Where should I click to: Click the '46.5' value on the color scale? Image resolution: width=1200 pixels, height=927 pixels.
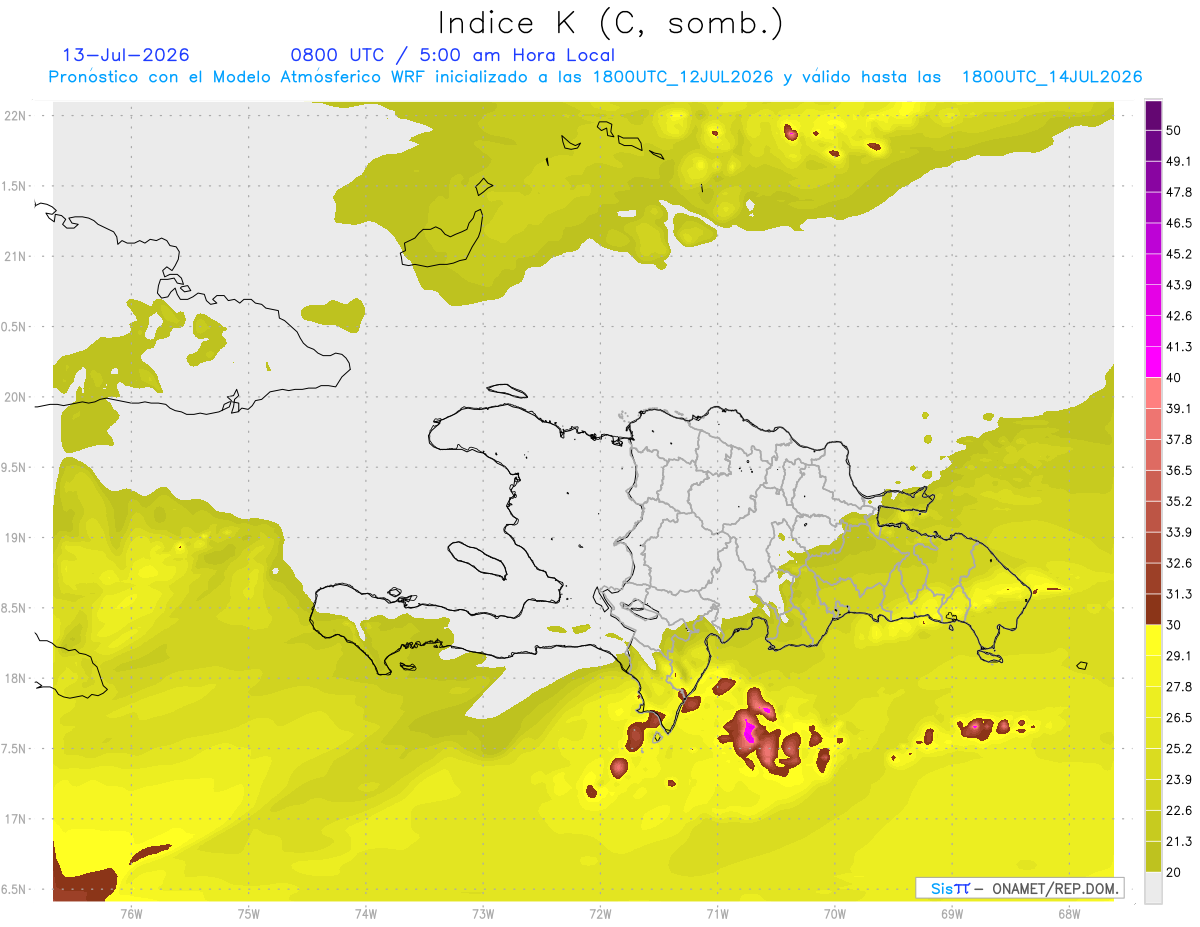[x=1178, y=223]
